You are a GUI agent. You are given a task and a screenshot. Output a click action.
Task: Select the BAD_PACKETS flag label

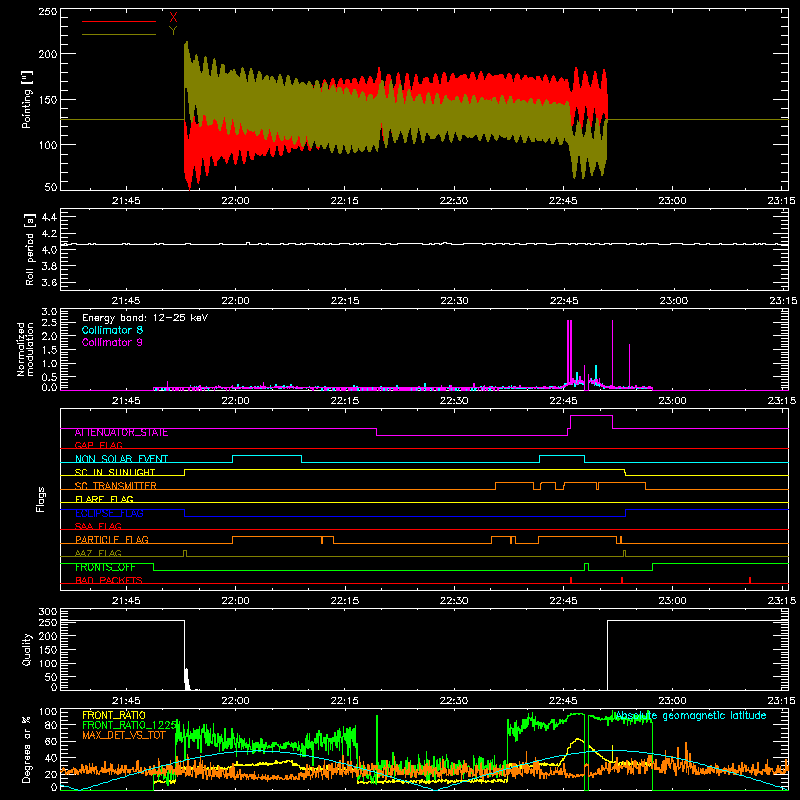pyautogui.click(x=109, y=581)
